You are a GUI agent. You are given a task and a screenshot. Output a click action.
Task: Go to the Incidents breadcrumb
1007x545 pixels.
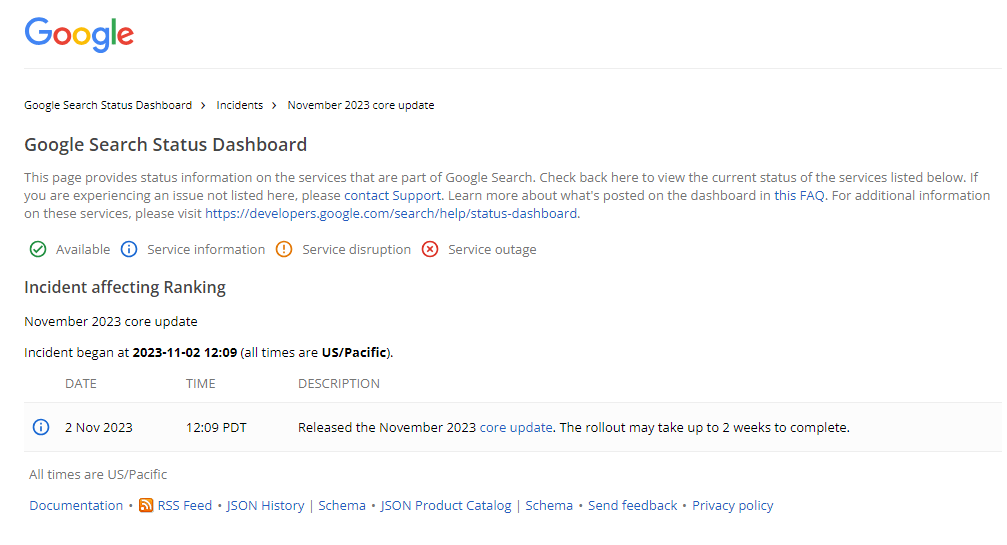click(x=240, y=105)
